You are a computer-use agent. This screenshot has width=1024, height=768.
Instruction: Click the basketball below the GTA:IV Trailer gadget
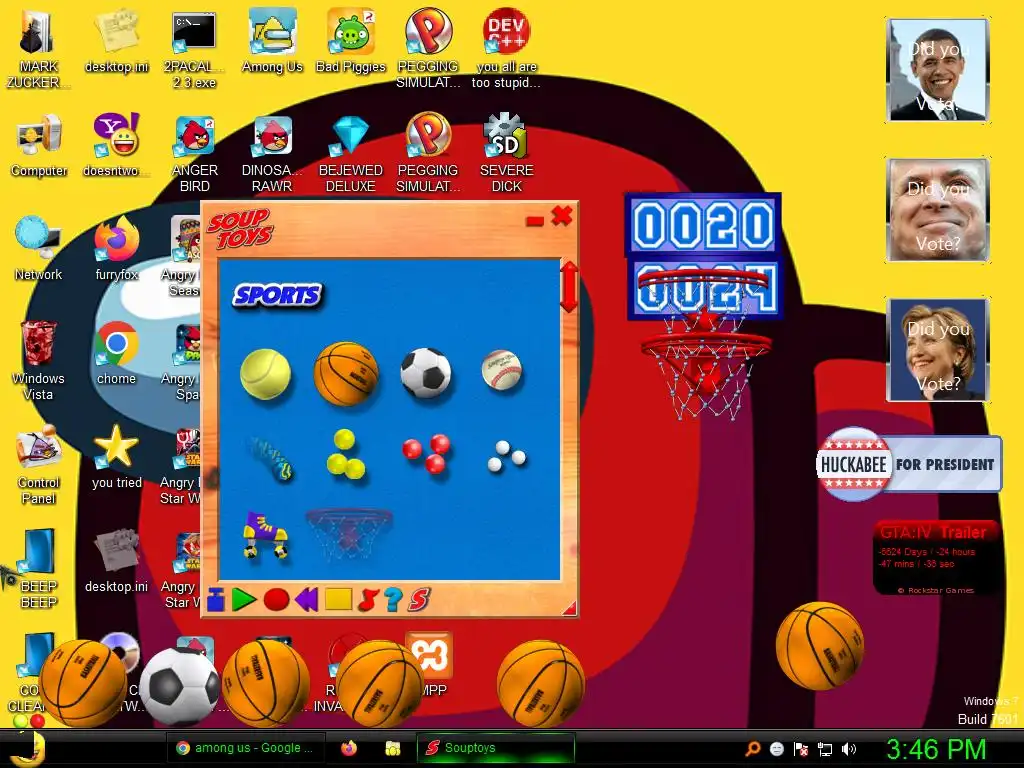click(x=820, y=645)
